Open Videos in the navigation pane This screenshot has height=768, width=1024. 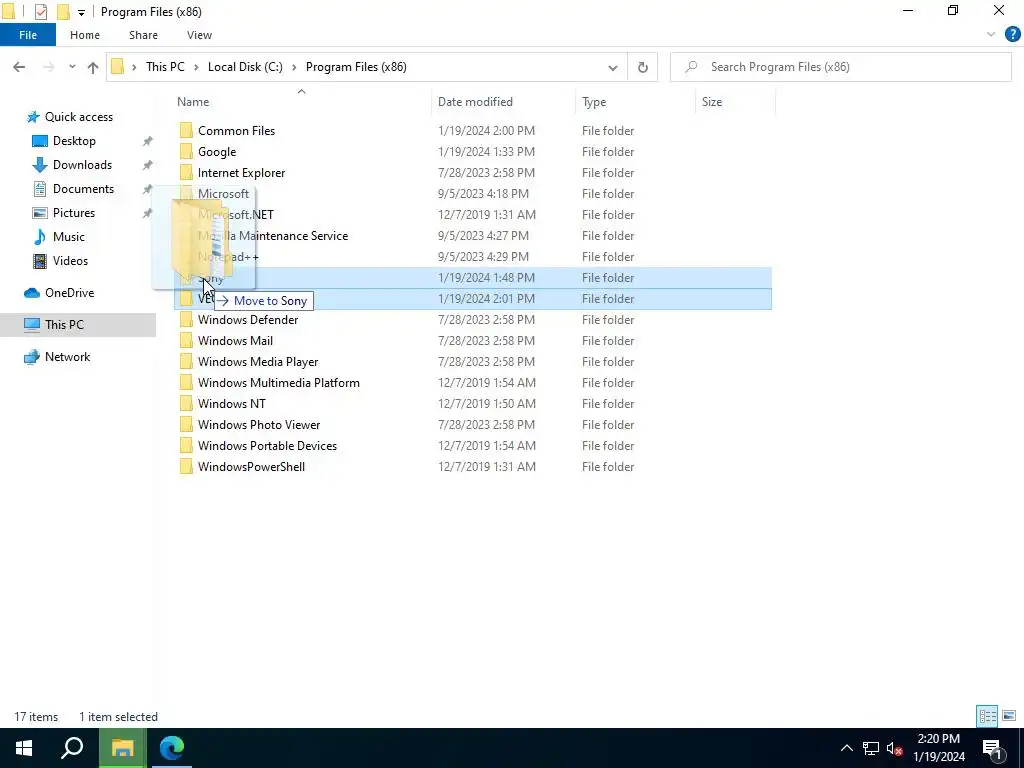70,261
